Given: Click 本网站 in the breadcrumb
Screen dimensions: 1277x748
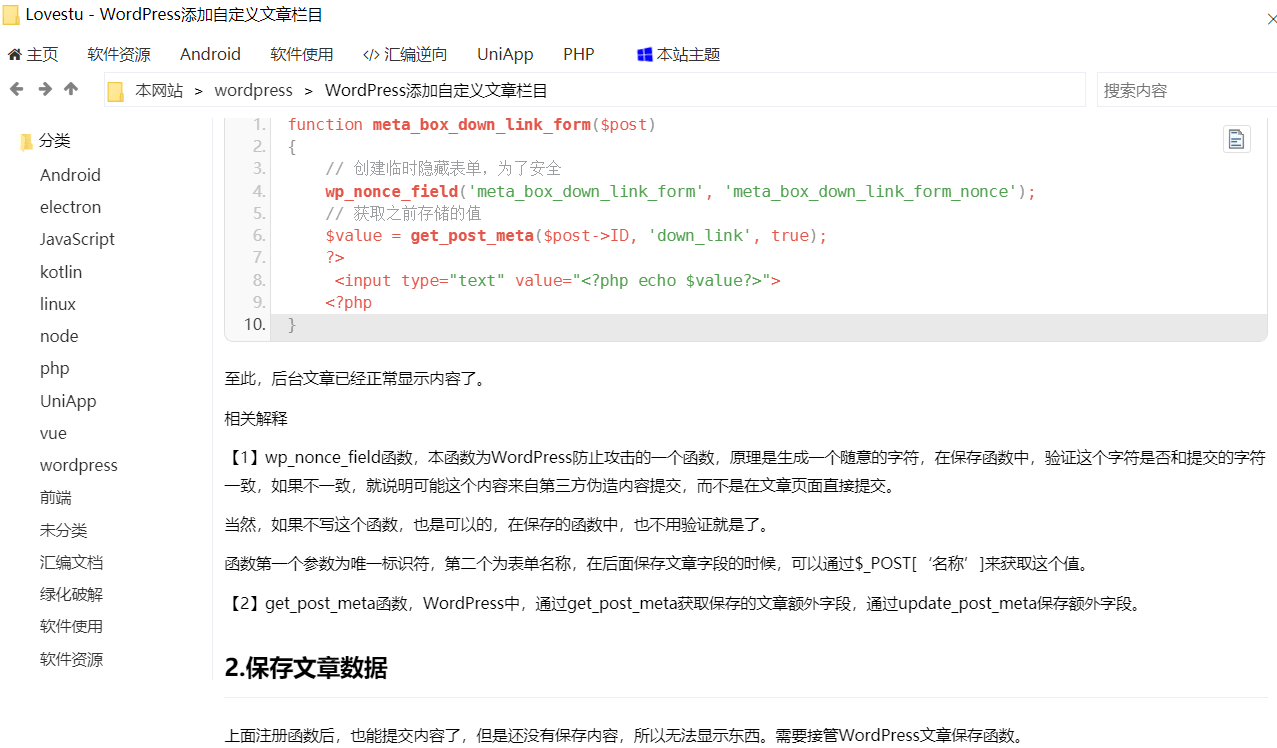Looking at the screenshot, I should 159,90.
